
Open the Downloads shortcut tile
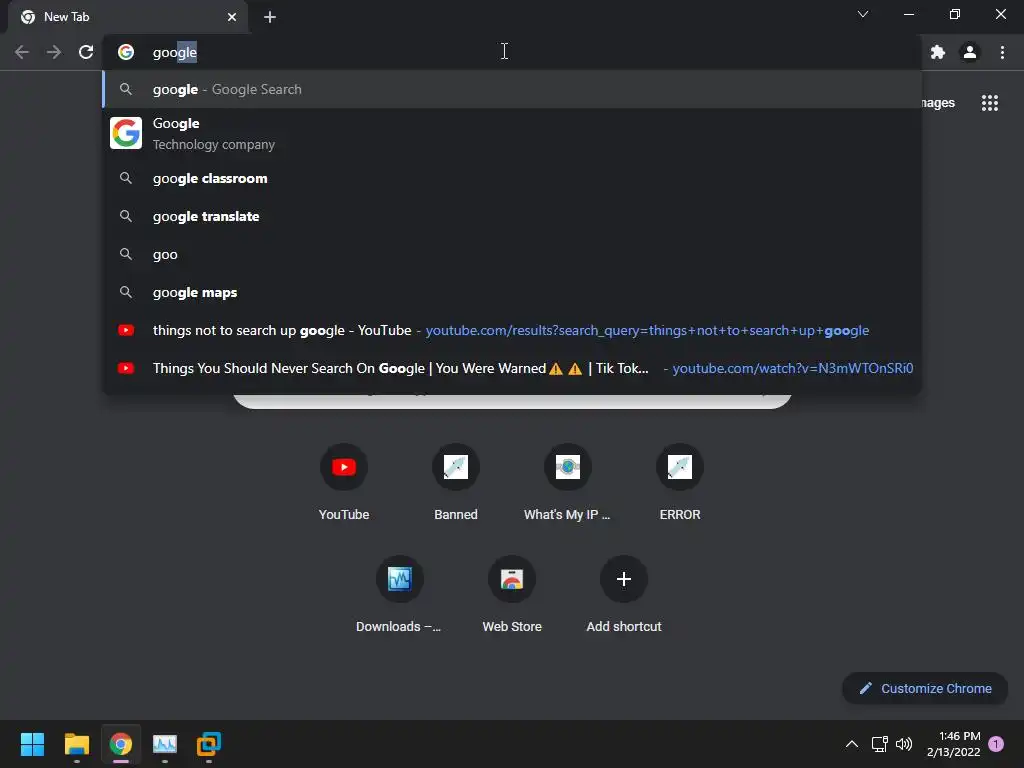coord(399,594)
